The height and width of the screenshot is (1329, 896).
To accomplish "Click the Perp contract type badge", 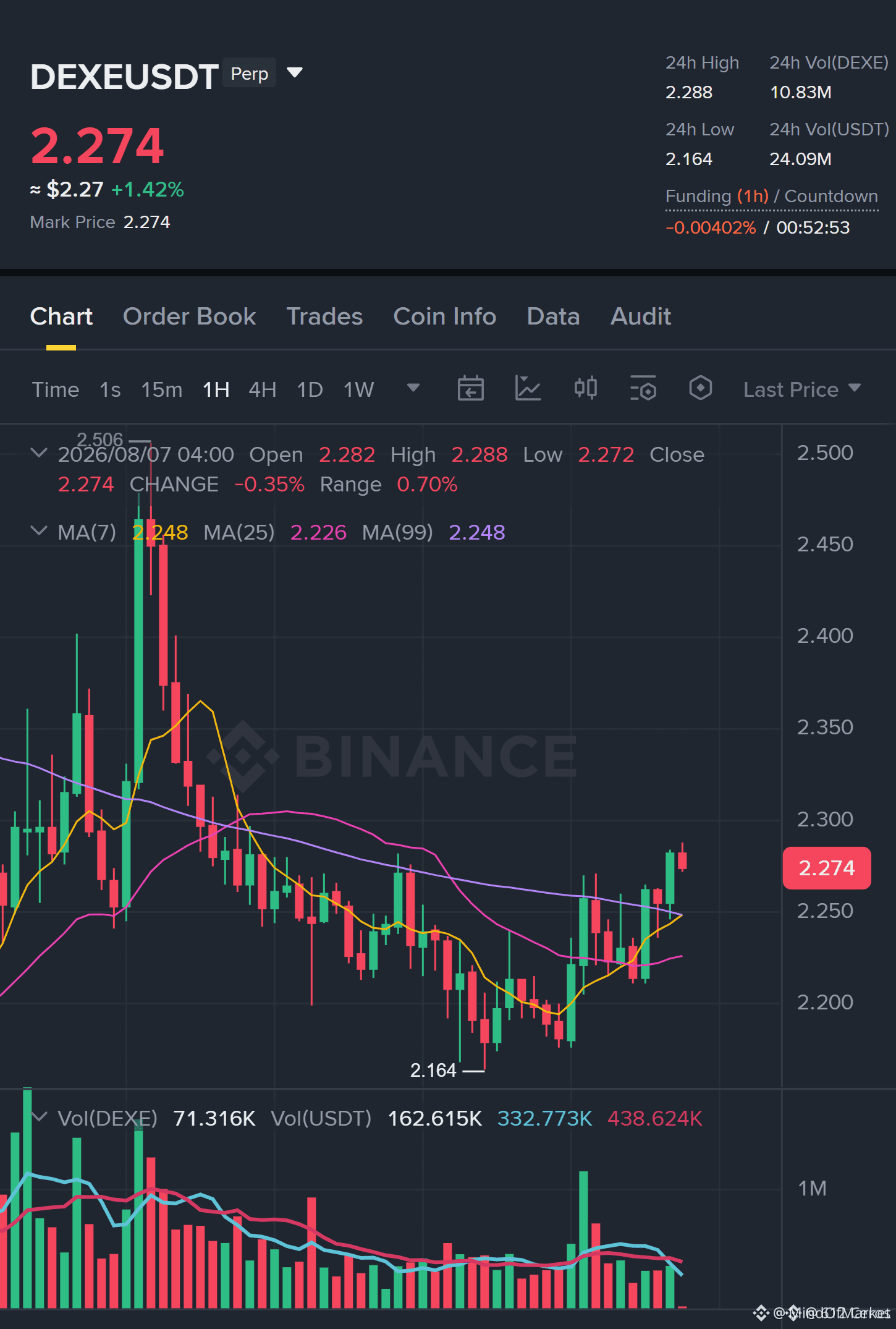I will click(x=249, y=74).
